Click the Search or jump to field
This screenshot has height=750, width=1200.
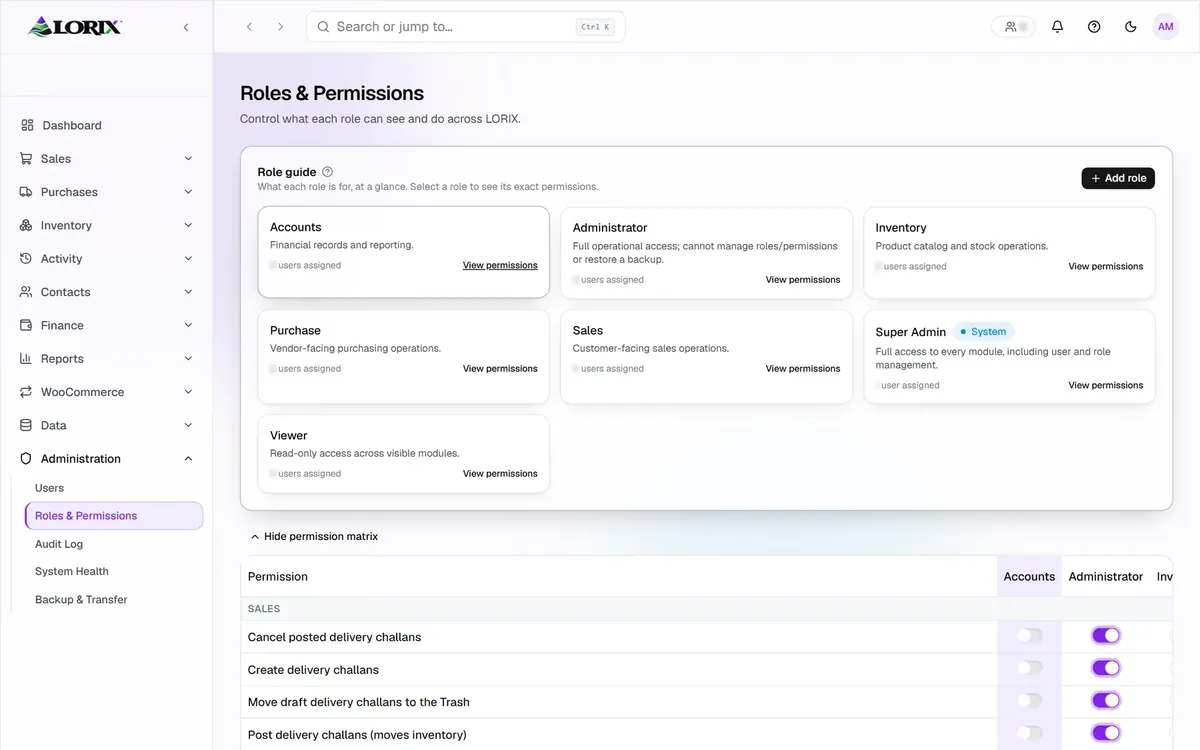[466, 27]
